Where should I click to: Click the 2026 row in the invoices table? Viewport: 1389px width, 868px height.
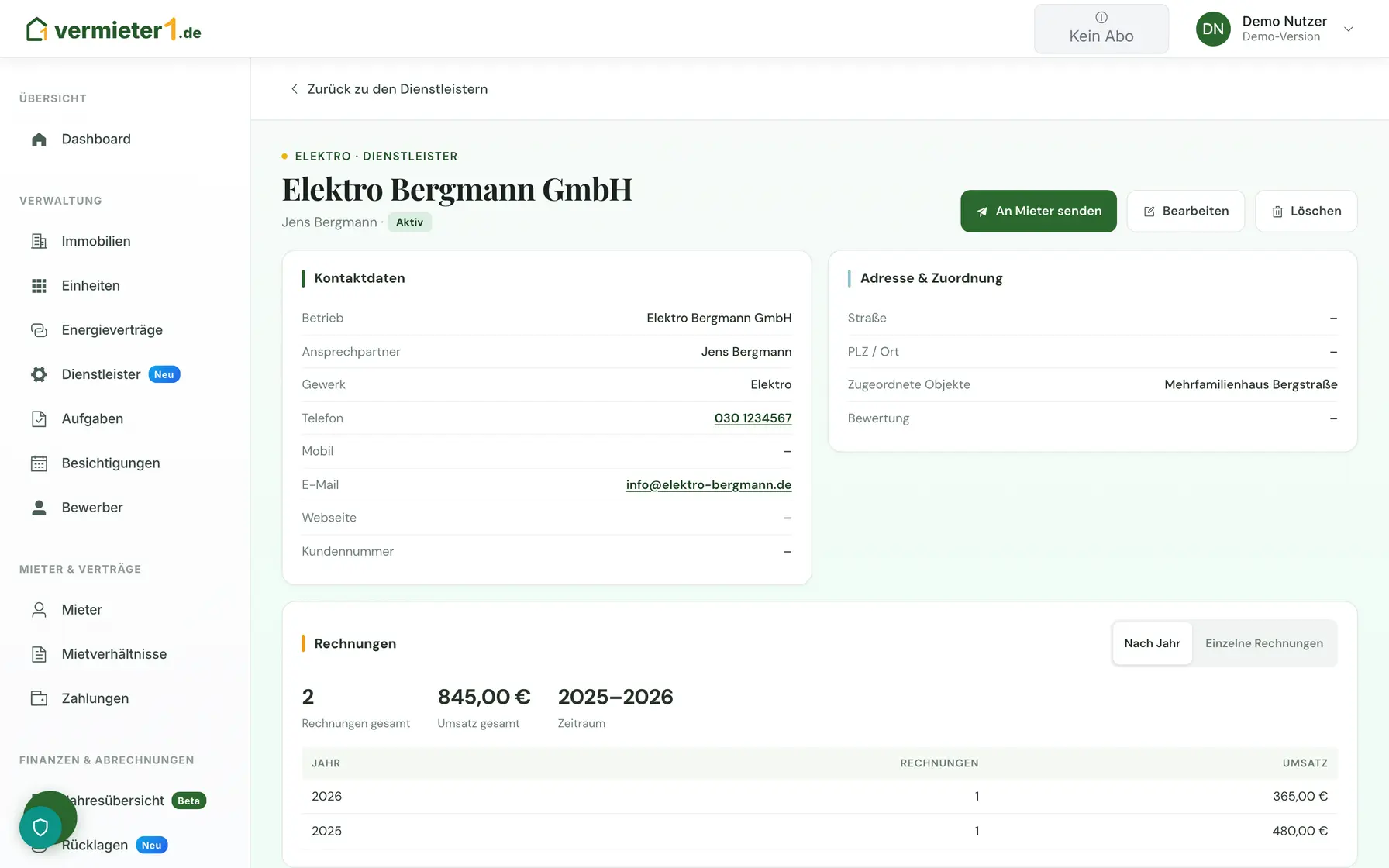pyautogui.click(x=819, y=796)
